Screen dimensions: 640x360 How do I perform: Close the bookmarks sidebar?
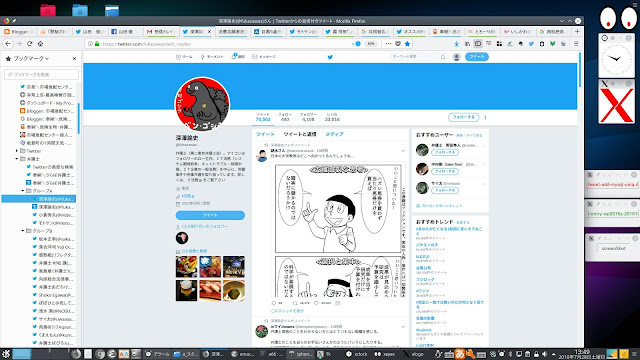[74, 59]
